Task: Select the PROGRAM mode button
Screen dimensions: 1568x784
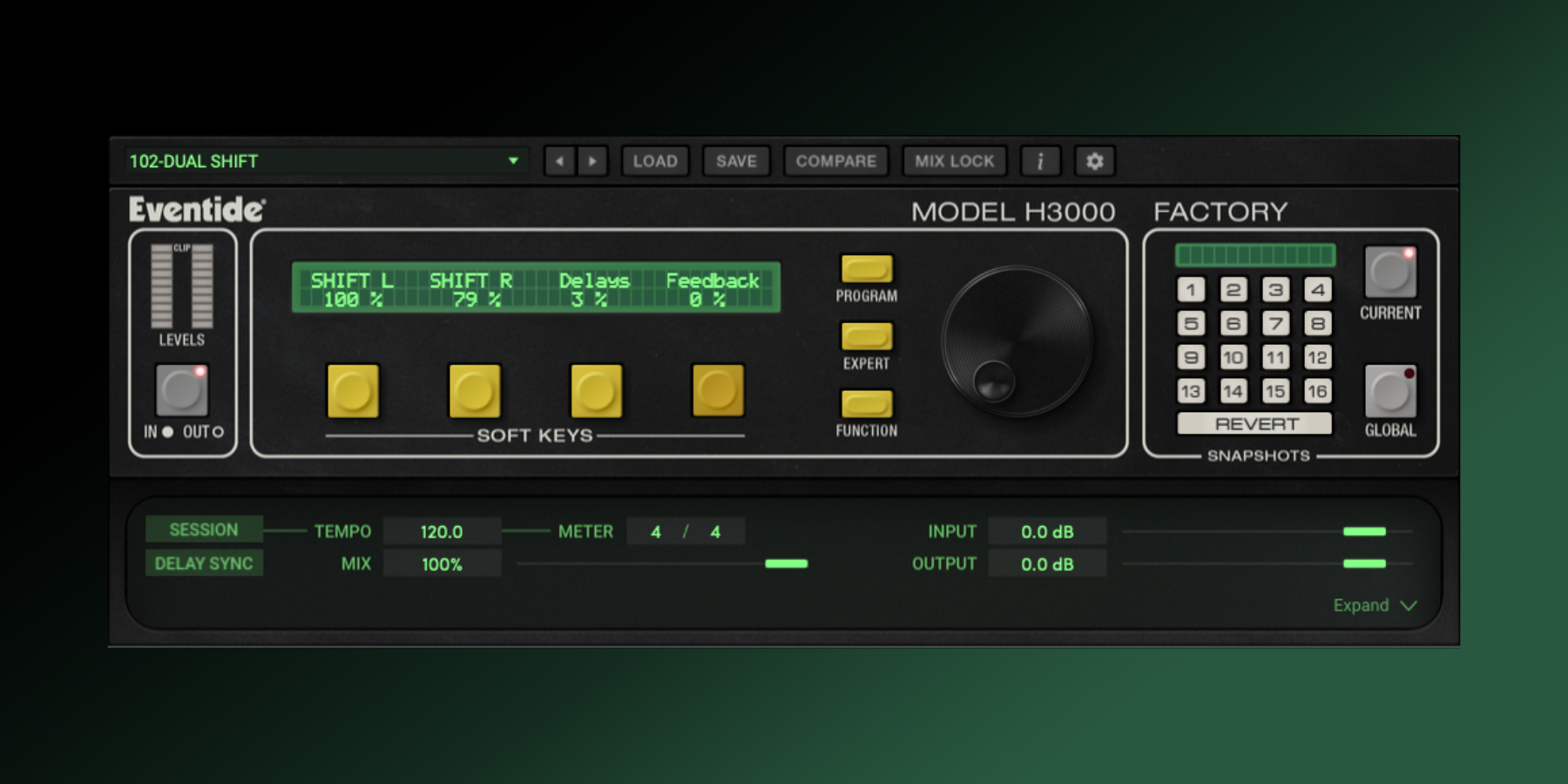Action: point(867,268)
